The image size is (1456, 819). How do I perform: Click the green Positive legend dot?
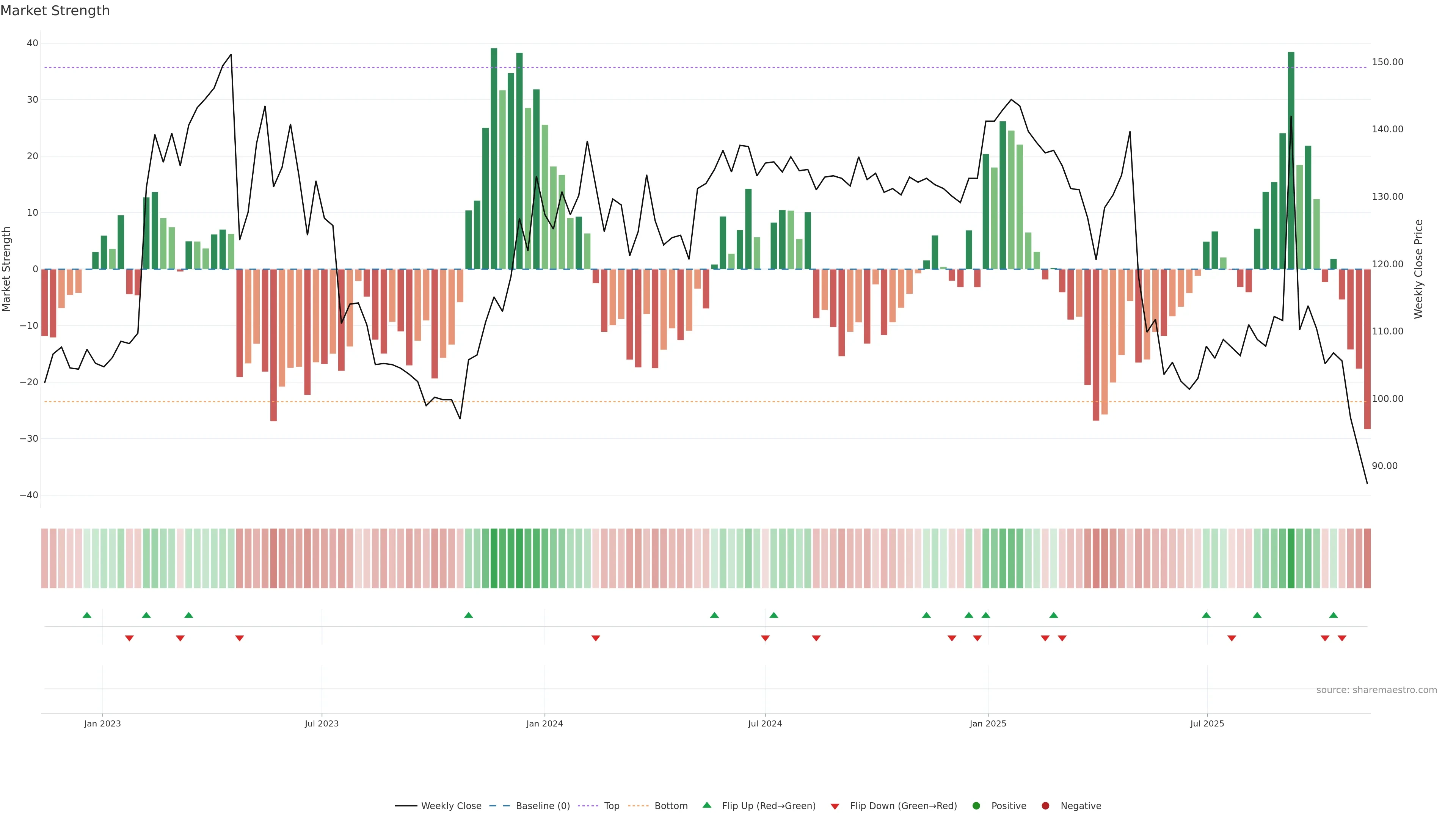click(976, 805)
